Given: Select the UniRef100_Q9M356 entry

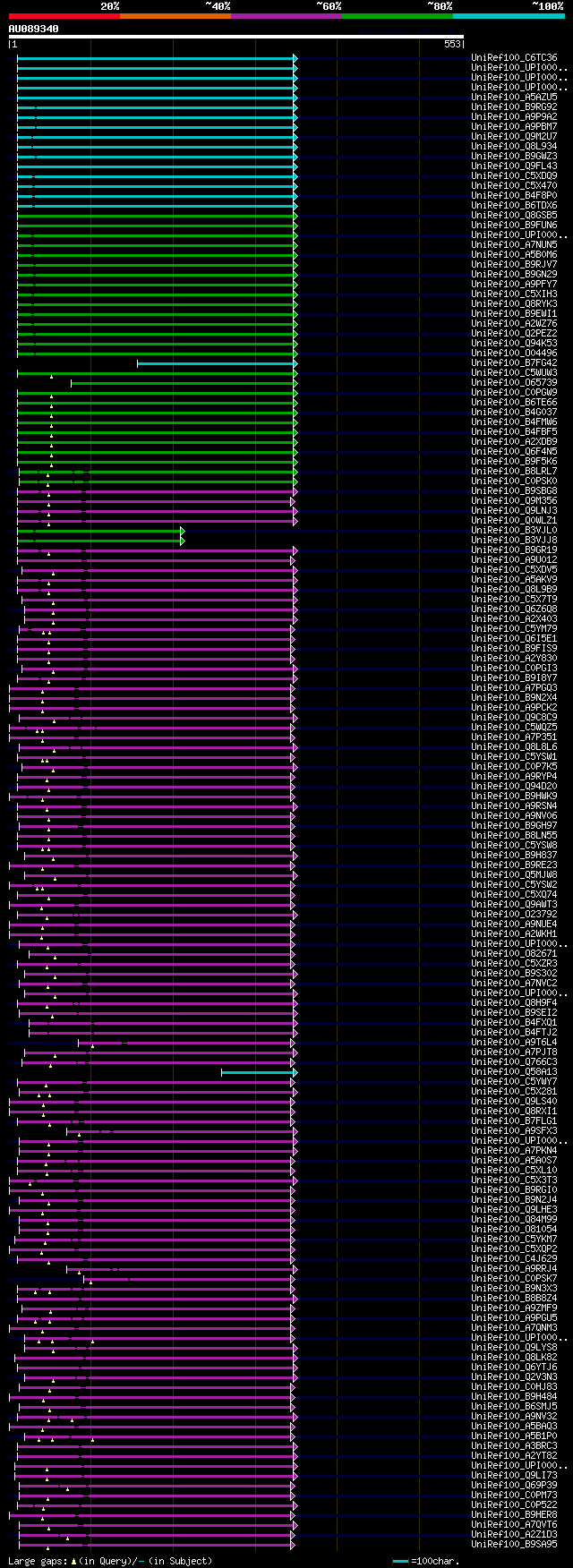Looking at the screenshot, I should (514, 501).
